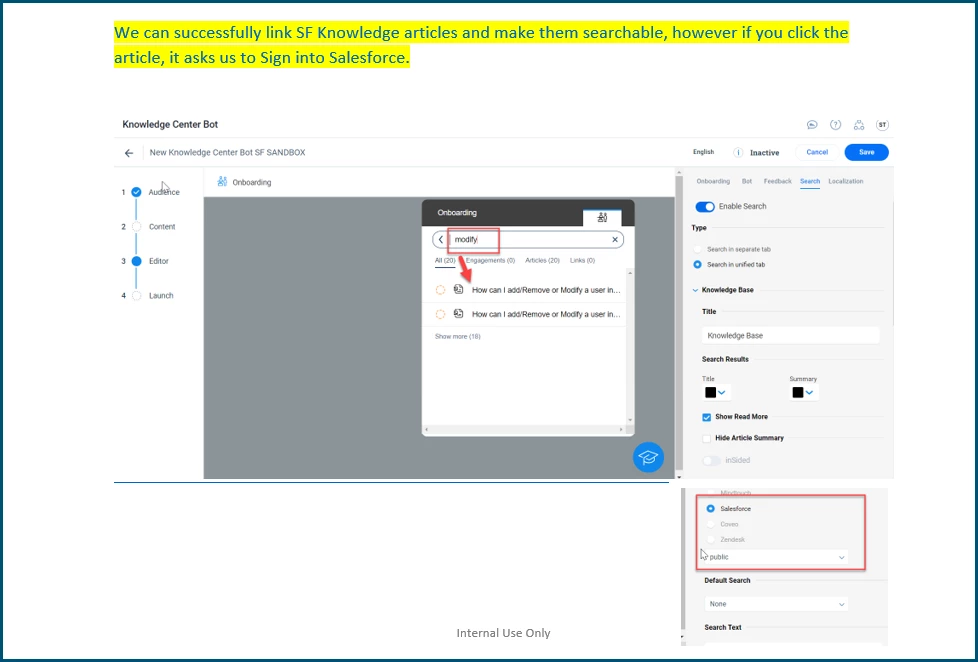Click the Cancel button

click(x=816, y=152)
